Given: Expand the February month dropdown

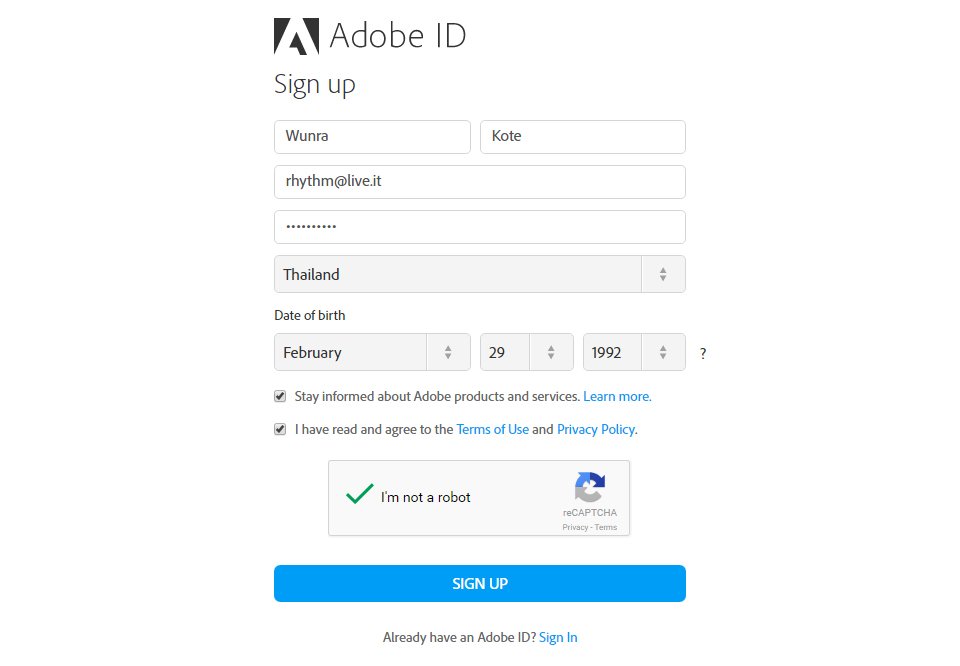Looking at the screenshot, I should pos(371,352).
